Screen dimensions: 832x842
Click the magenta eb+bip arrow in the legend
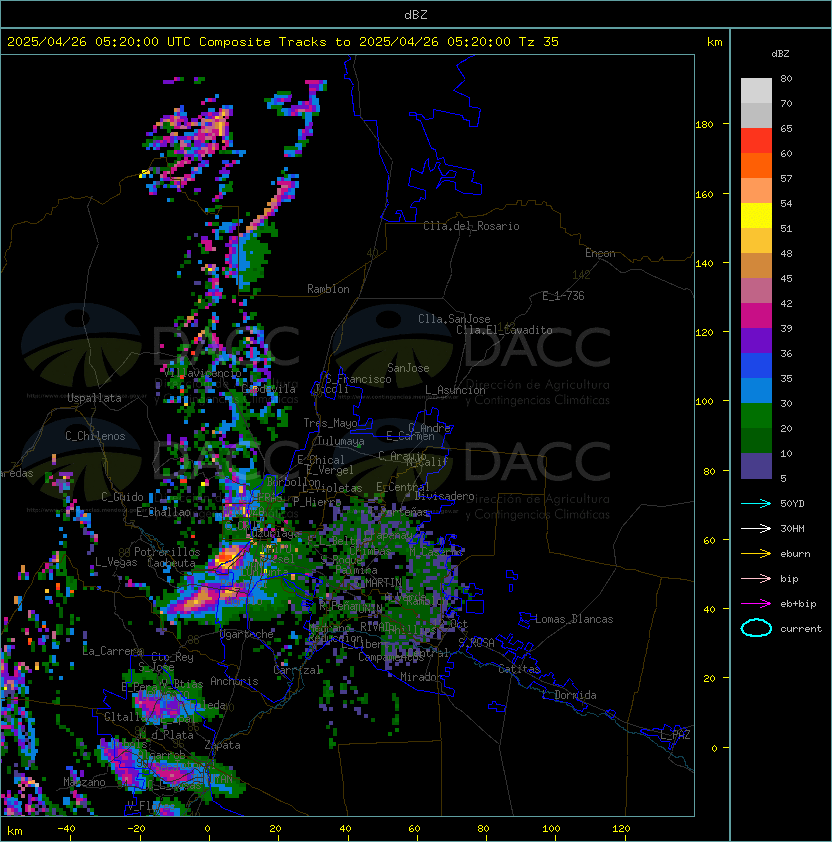coord(756,604)
